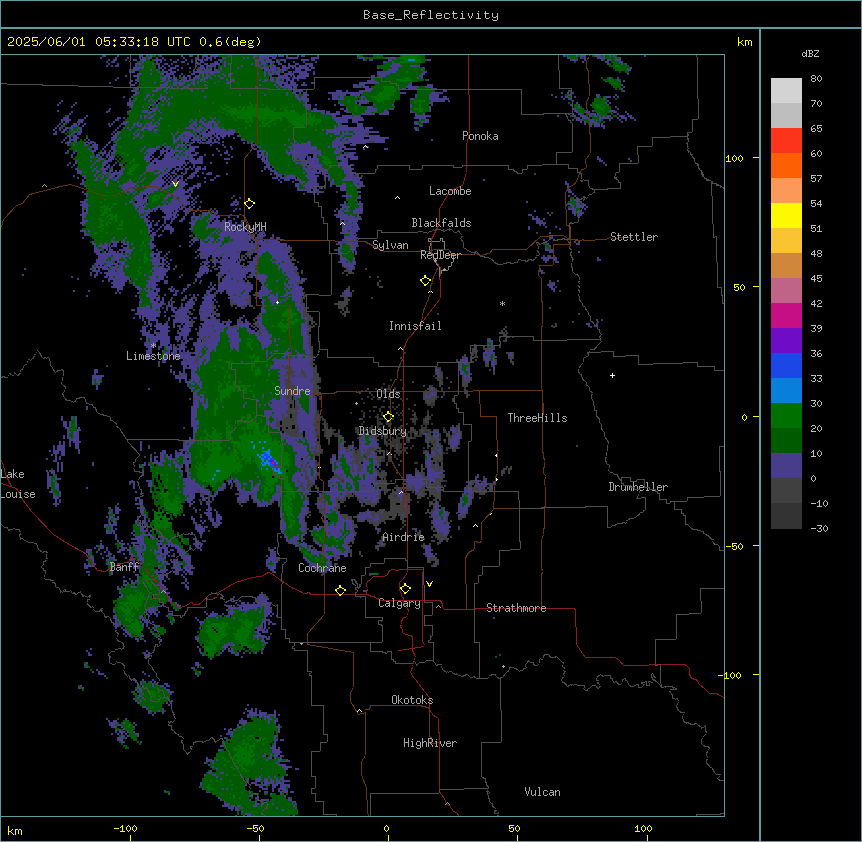Click the -30 value on dBZ scale
862x842 pixels.
(x=819, y=529)
